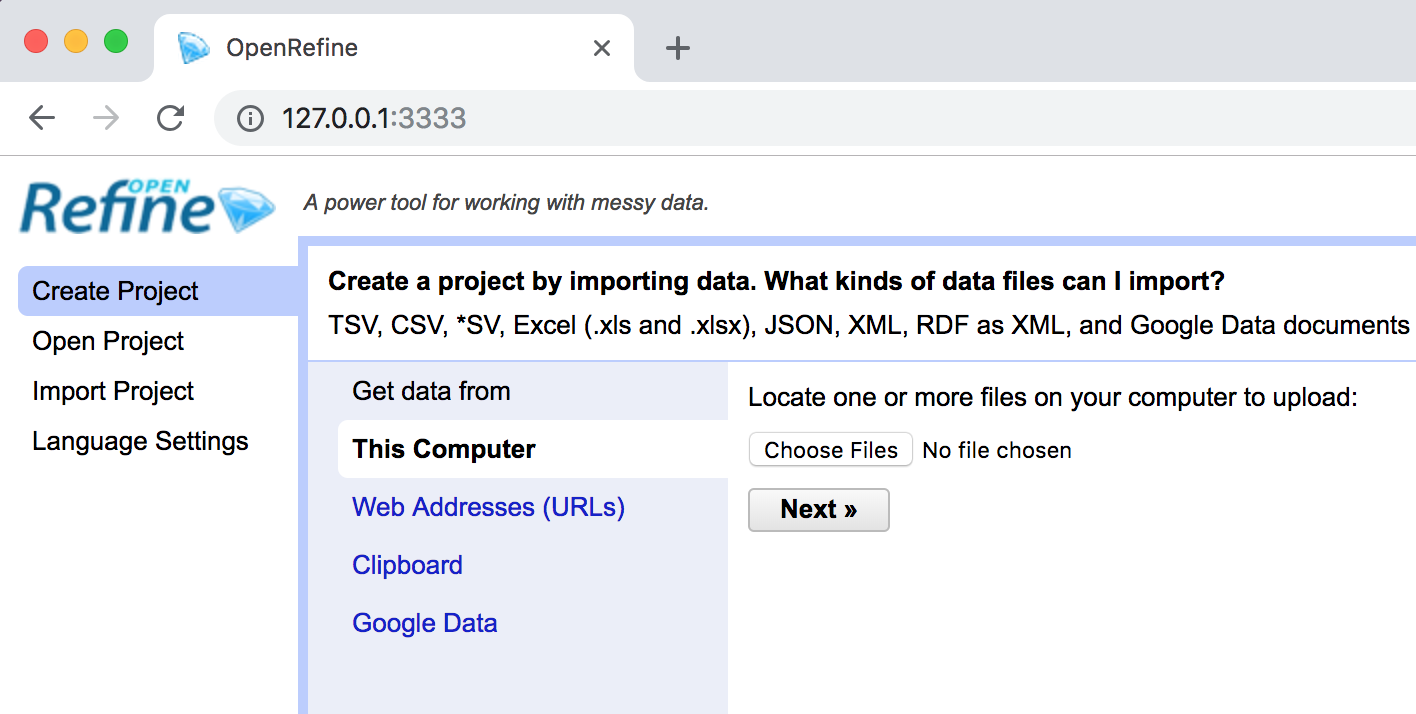
Task: Click the supported formats line starting 'TSV, CSV'
Action: coord(869,325)
